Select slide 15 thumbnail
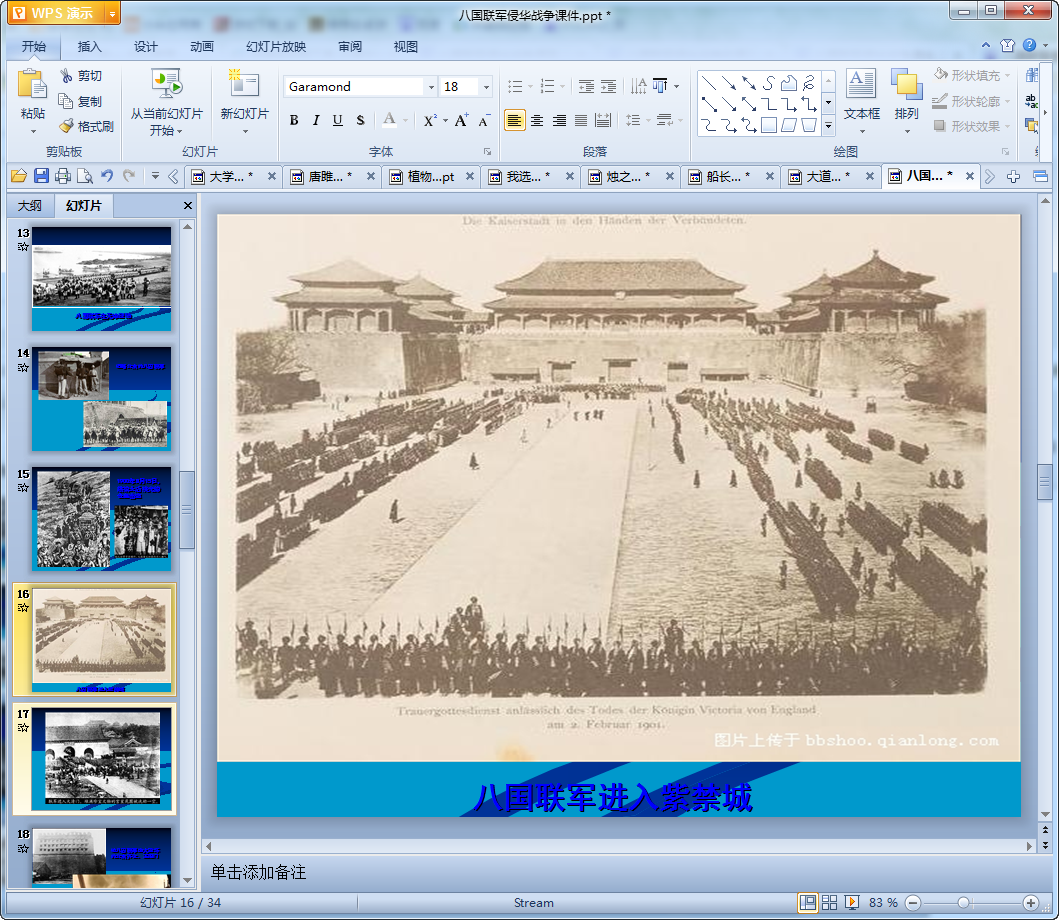The height and width of the screenshot is (920, 1059). [101, 519]
